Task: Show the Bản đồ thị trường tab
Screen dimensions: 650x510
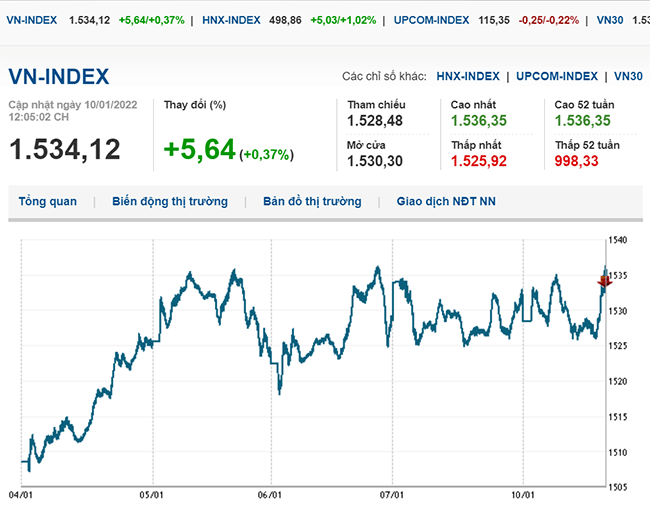Action: point(312,201)
